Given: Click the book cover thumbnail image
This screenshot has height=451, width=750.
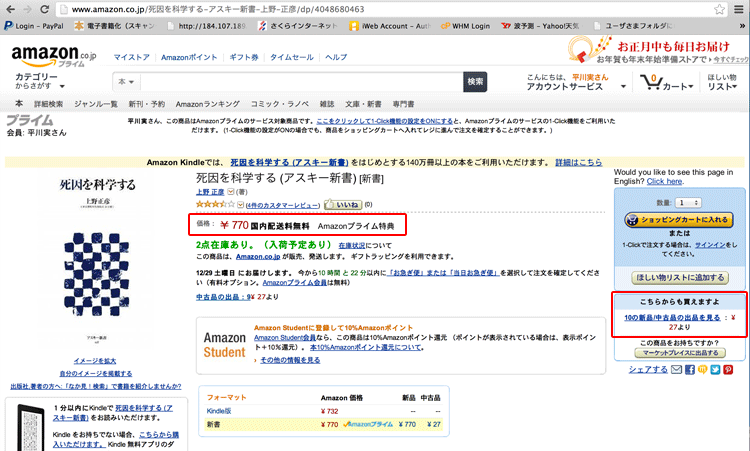Looking at the screenshot, I should (x=97, y=260).
